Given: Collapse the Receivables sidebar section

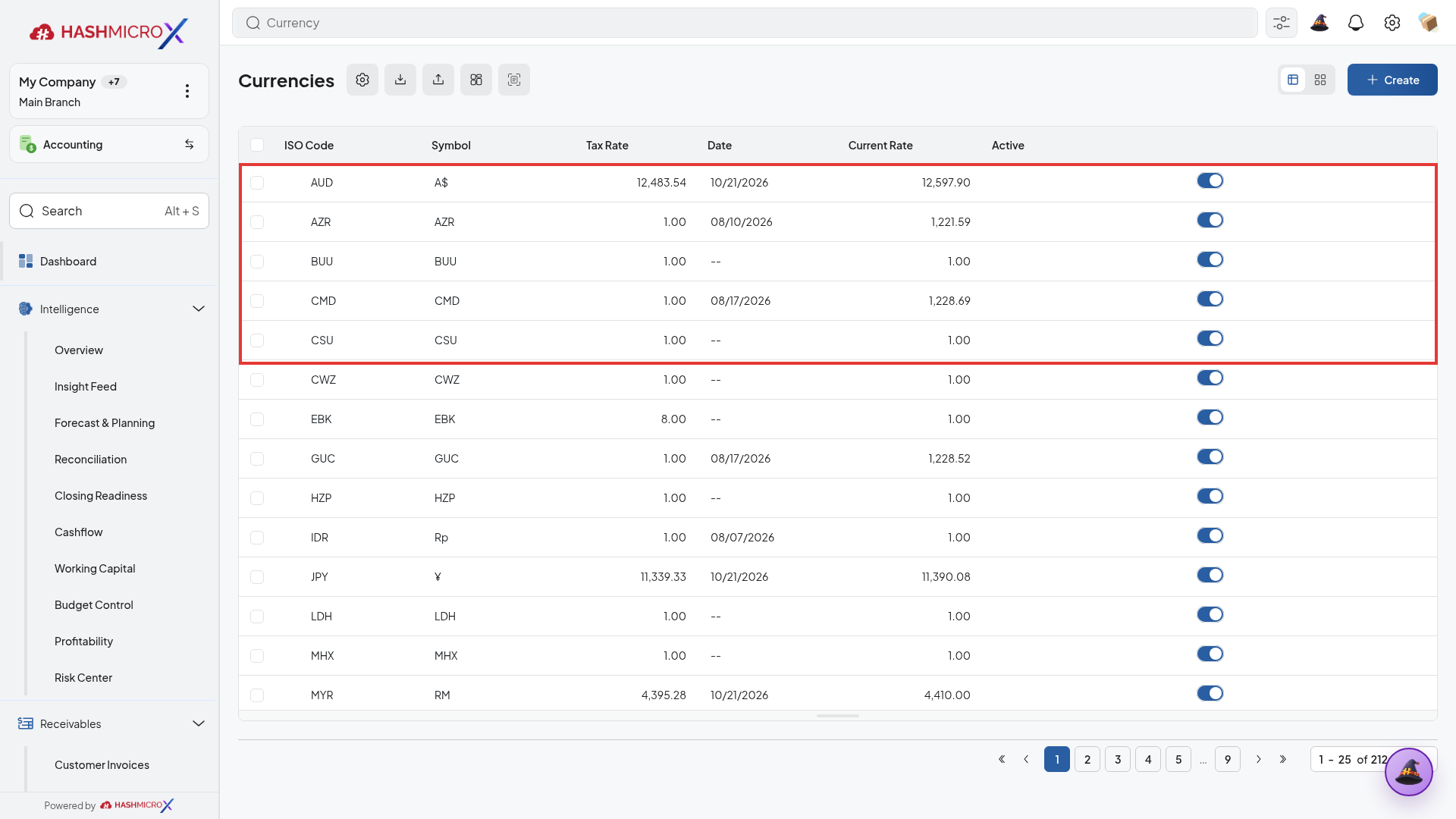Looking at the screenshot, I should point(199,723).
